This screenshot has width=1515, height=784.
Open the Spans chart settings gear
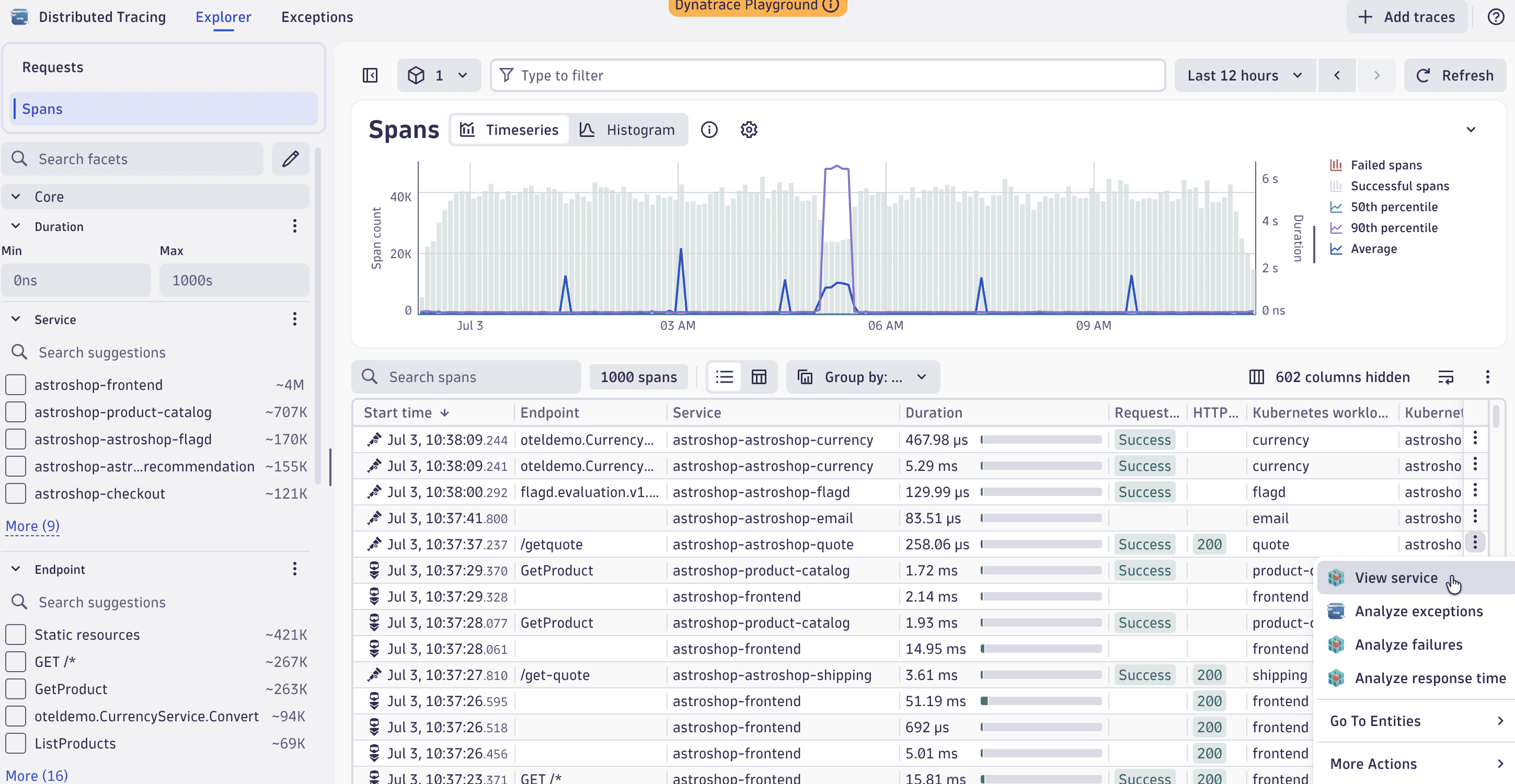coord(749,130)
